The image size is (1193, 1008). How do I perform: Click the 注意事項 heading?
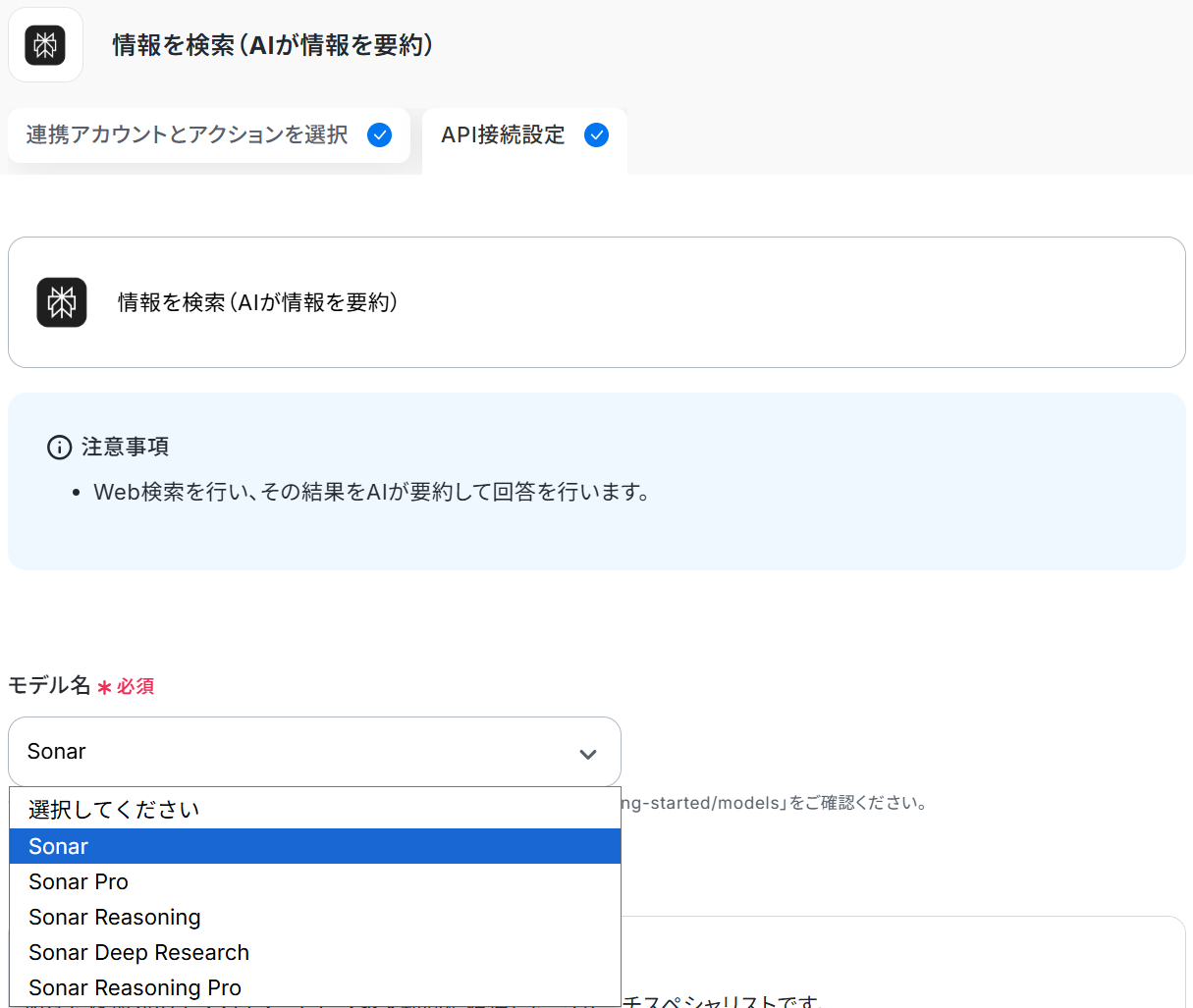[125, 448]
